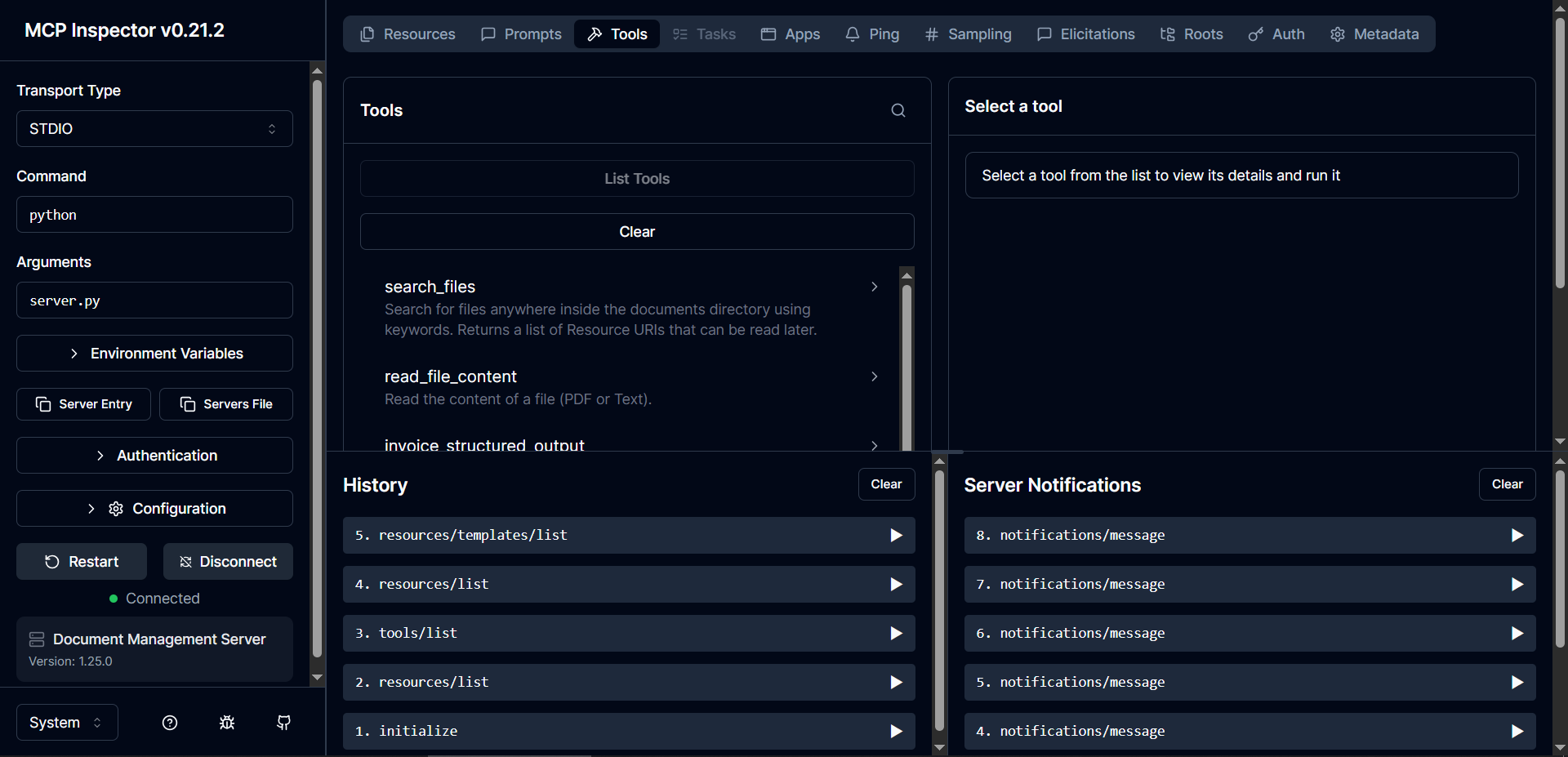Expand the Configuration section
The height and width of the screenshot is (757, 1568).
click(x=154, y=509)
